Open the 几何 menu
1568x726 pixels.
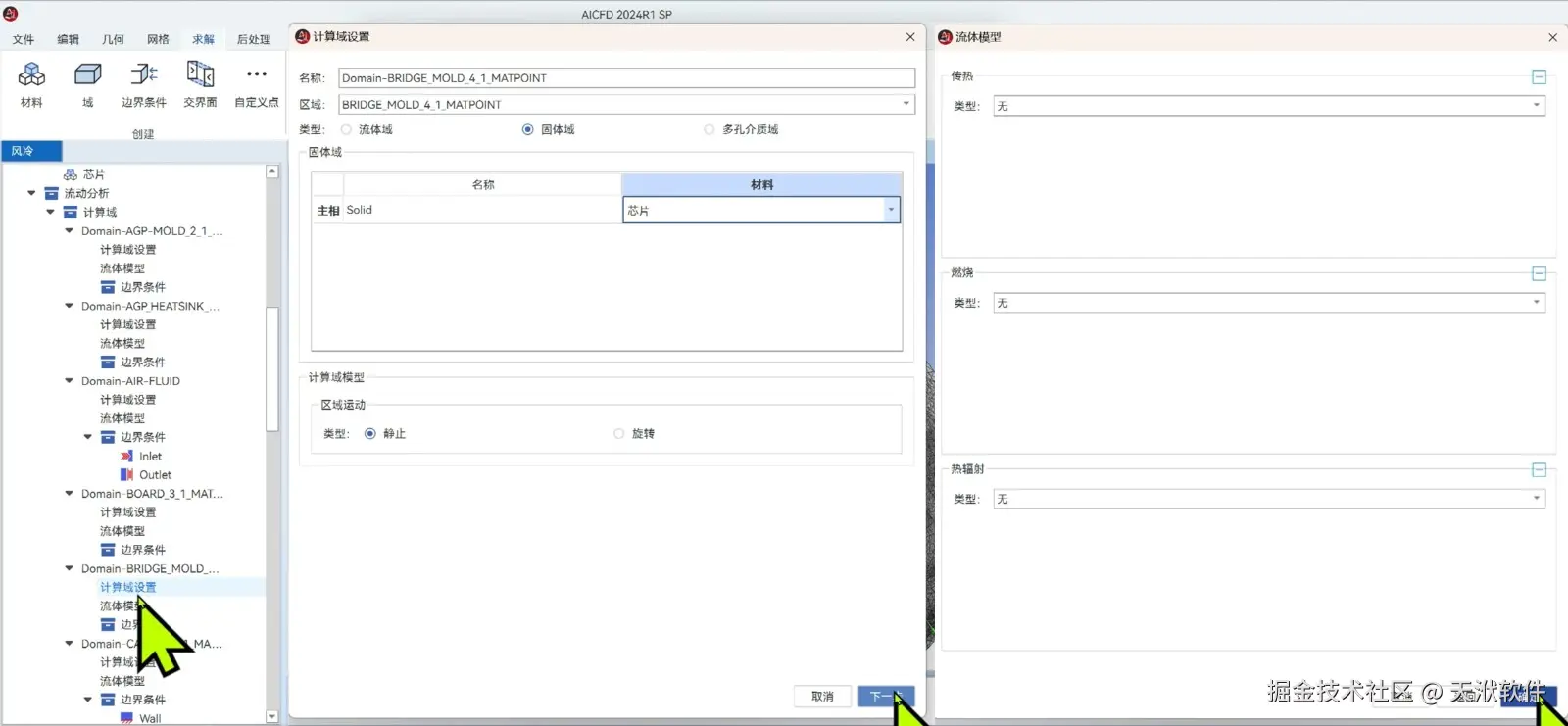tap(114, 40)
